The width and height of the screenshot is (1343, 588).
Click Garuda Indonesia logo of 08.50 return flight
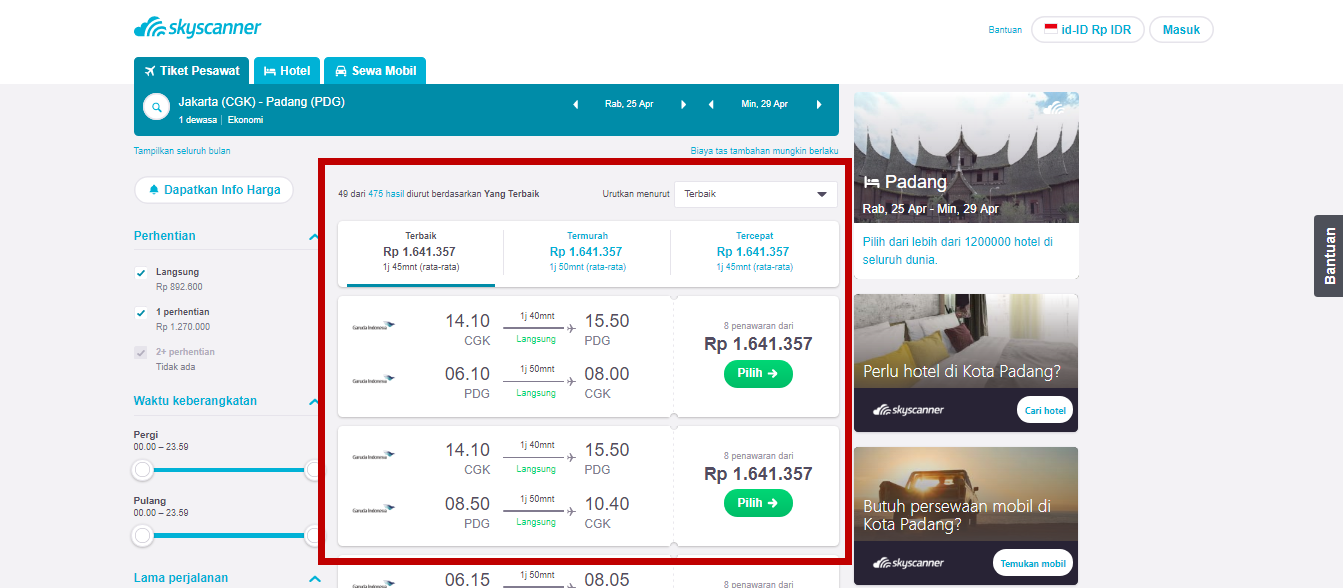point(374,510)
